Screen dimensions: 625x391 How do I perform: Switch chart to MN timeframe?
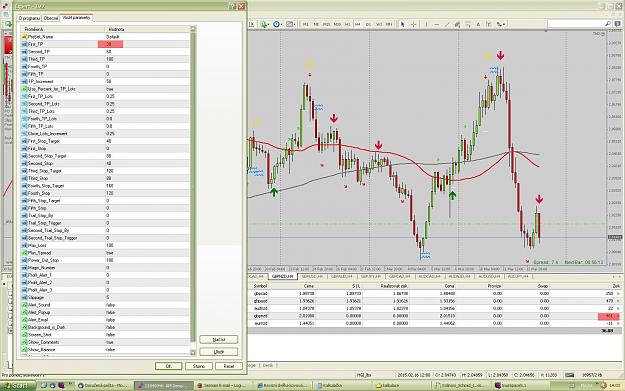[x=389, y=24]
